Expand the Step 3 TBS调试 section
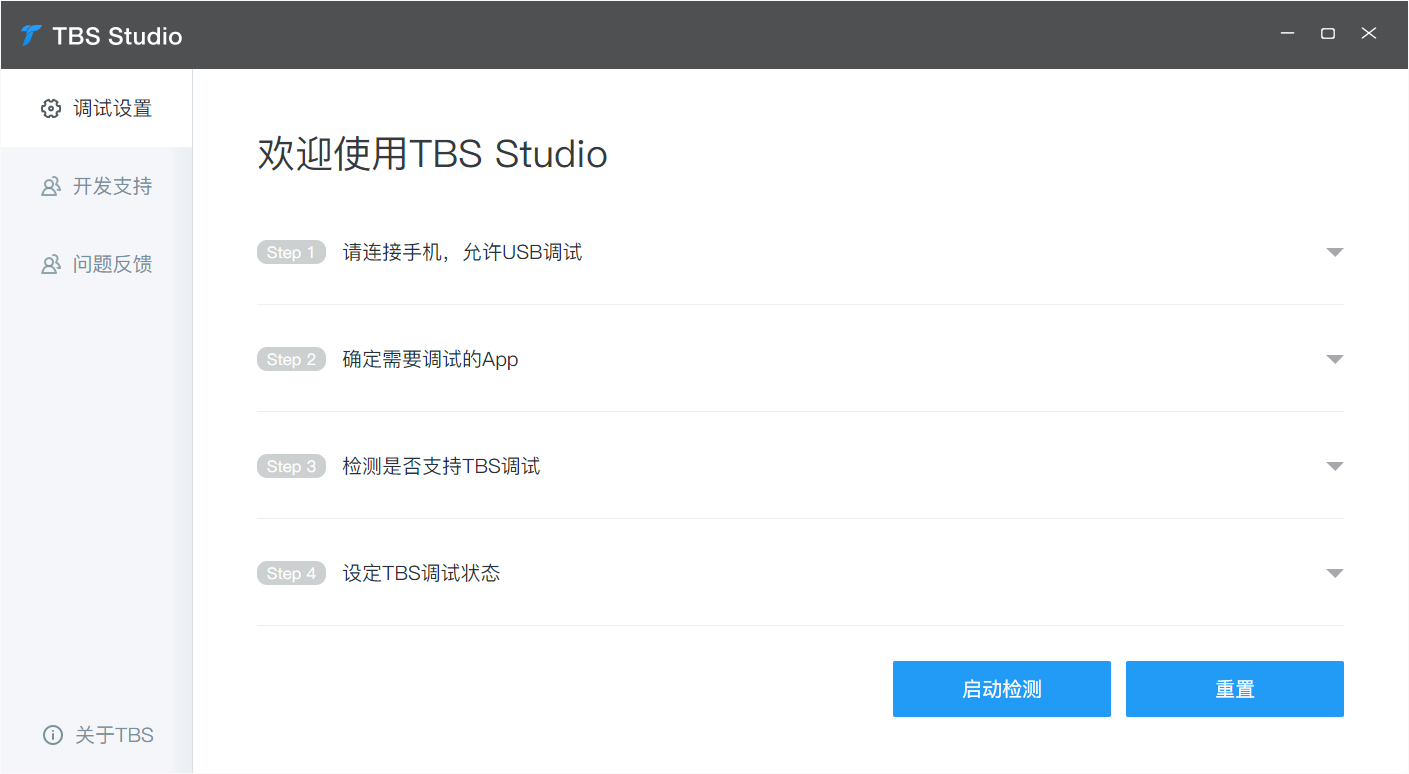This screenshot has height=774, width=1409. (1334, 466)
